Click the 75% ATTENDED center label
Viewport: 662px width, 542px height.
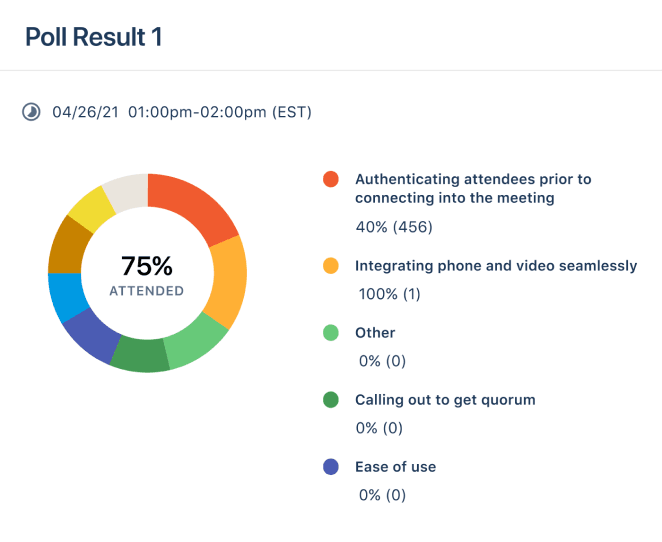[x=147, y=275]
